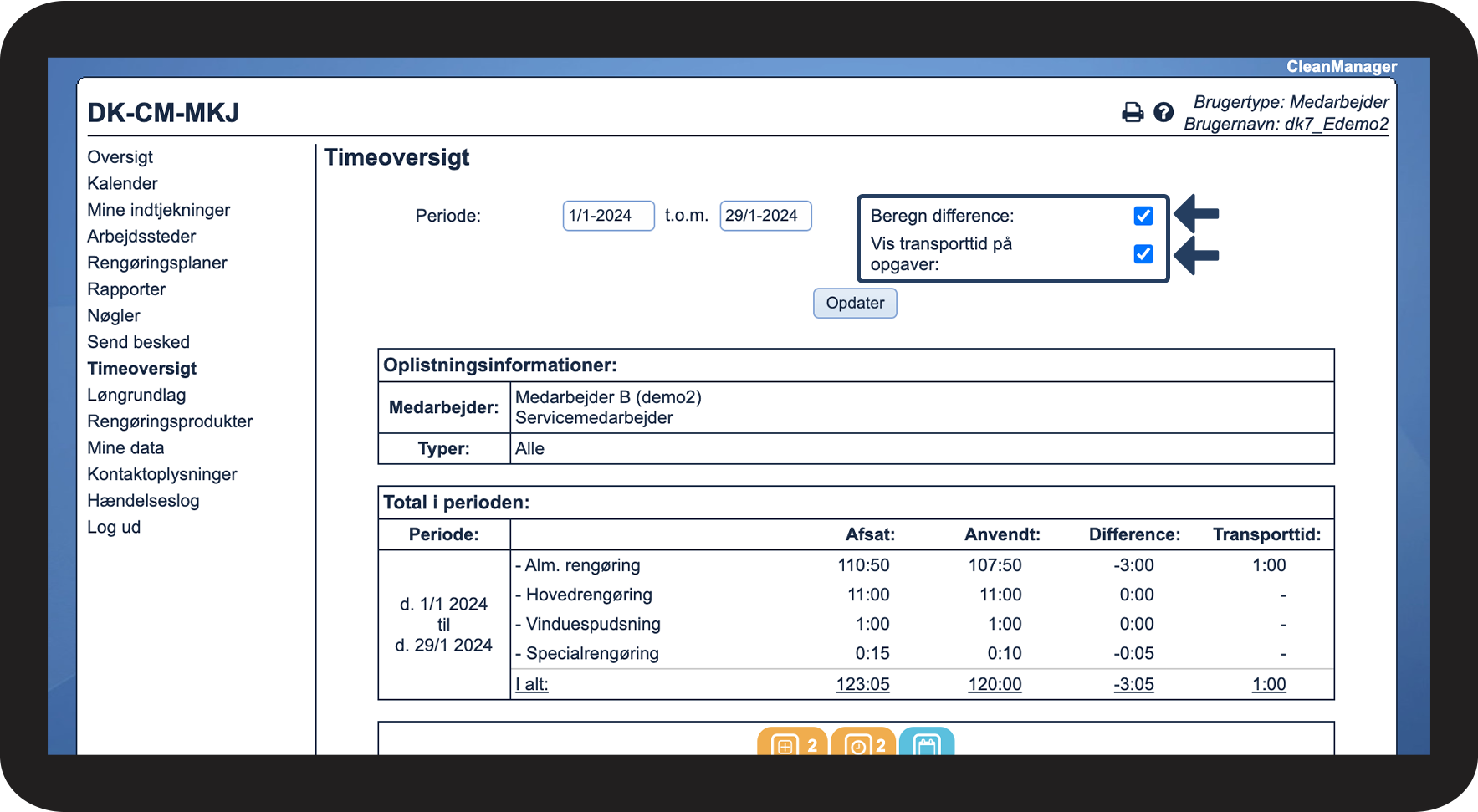Click the printer icon in the header
The width and height of the screenshot is (1478, 812).
1133,112
